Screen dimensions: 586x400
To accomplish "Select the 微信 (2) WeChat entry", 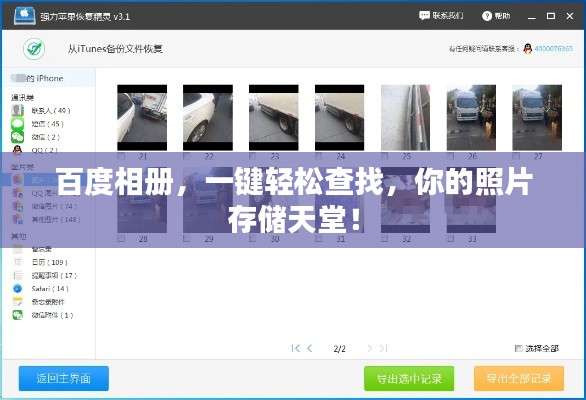I will 36,137.
